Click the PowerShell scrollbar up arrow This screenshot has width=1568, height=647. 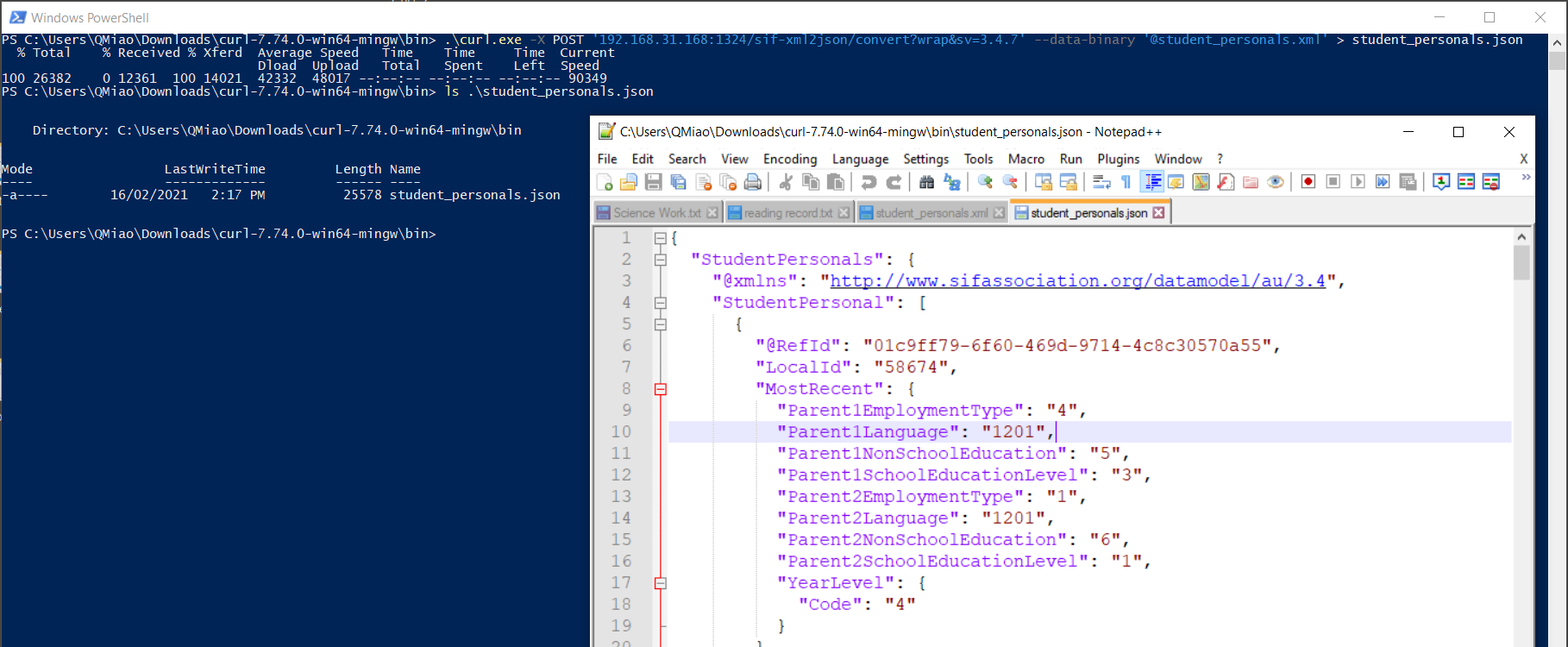point(1558,42)
